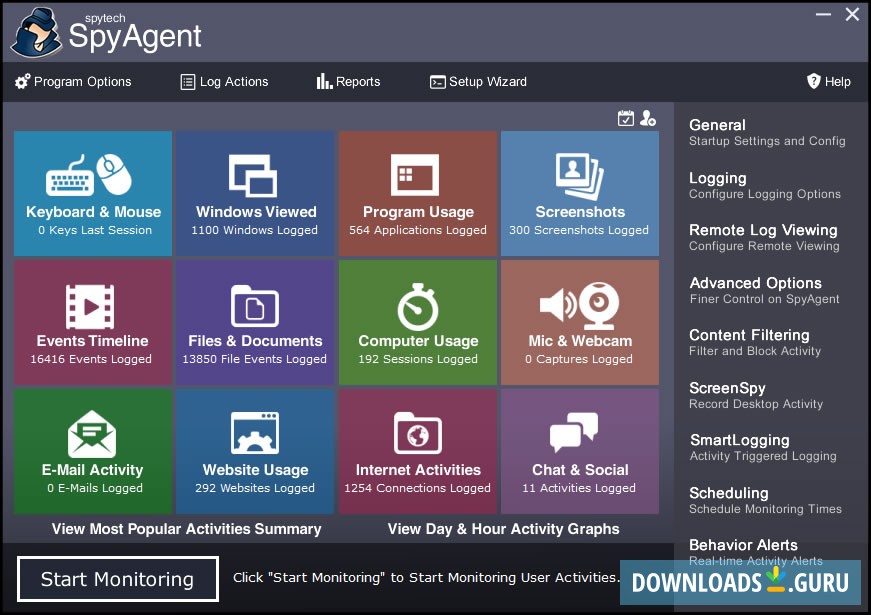Click the Mic & Webcam speaker icon
The height and width of the screenshot is (615, 871).
tap(558, 304)
